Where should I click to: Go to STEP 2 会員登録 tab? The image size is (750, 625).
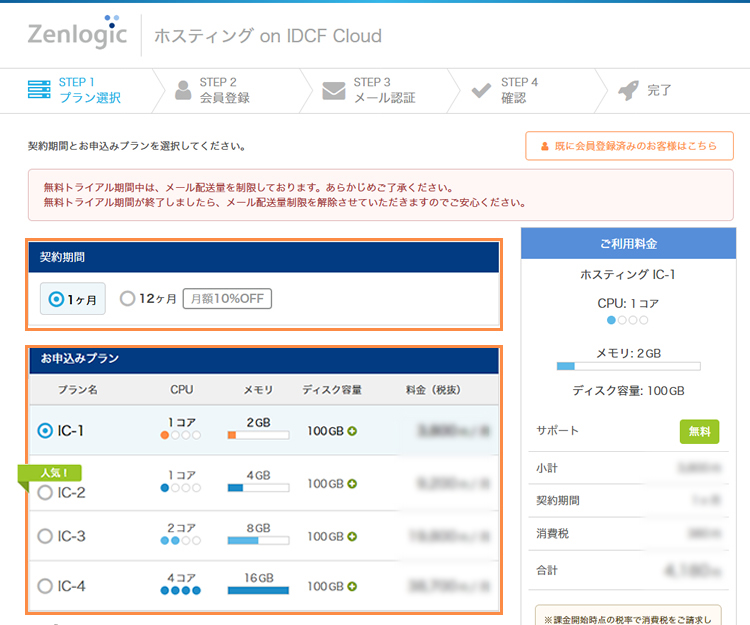224,90
